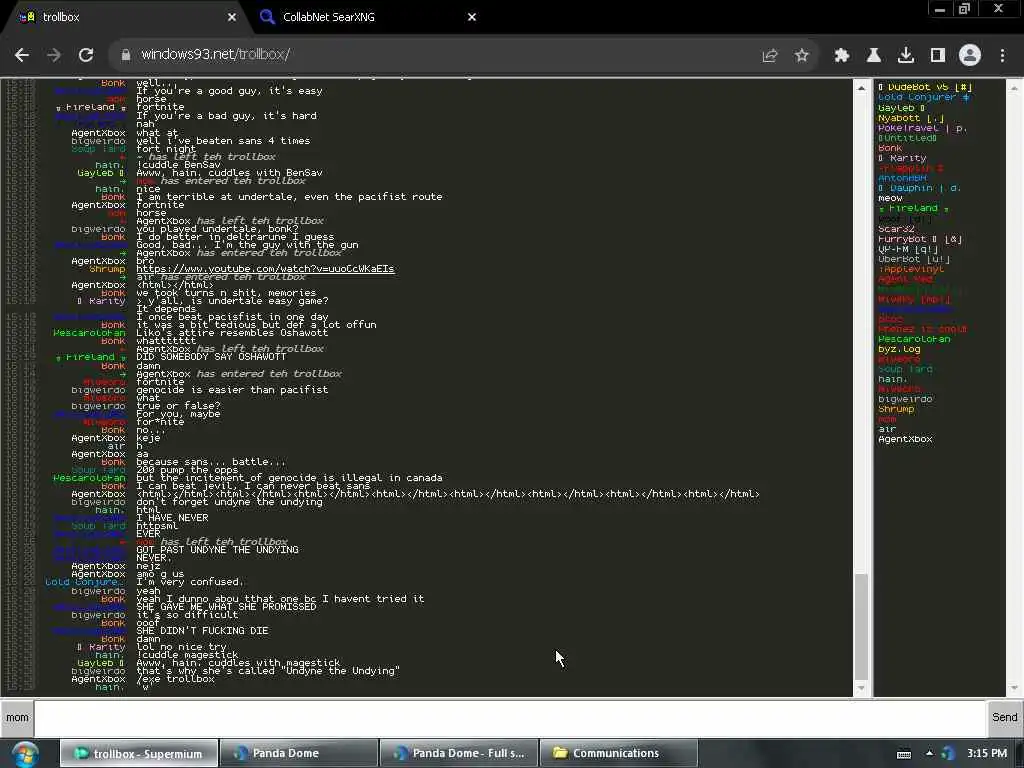Select Soup Tard in the user list
This screenshot has height=768, width=1024.
[x=905, y=369]
